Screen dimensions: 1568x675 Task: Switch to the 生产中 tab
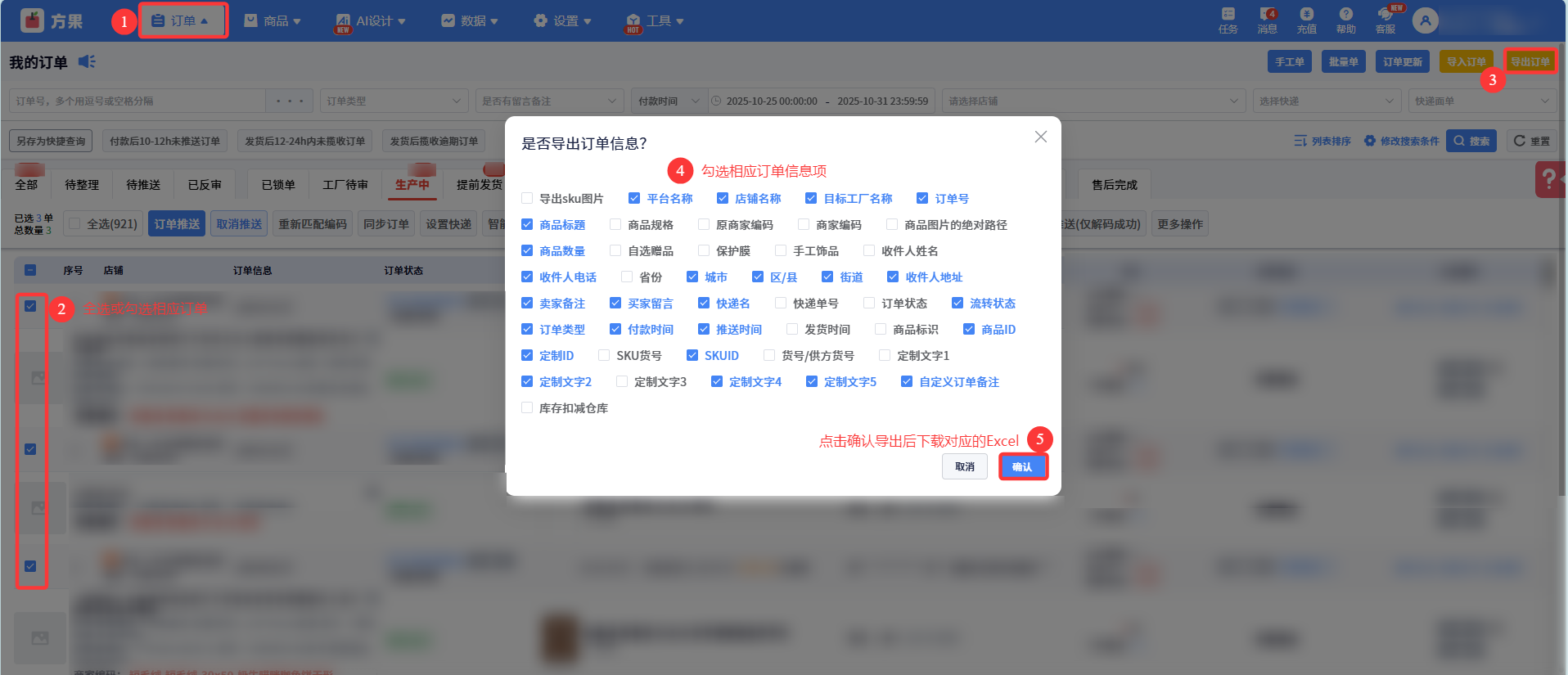pyautogui.click(x=412, y=185)
